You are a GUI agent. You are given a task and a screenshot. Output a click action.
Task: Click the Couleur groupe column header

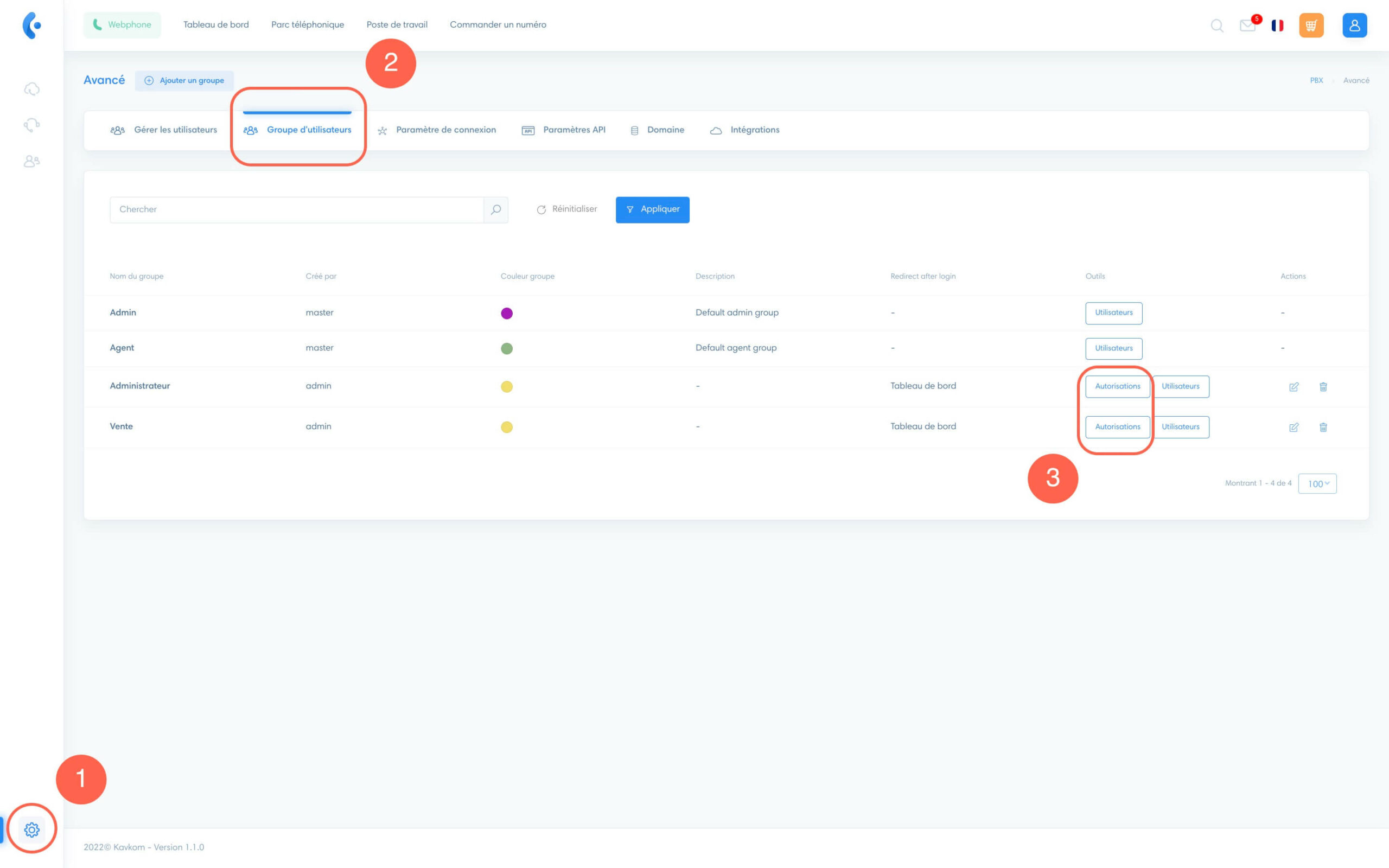coord(527,276)
